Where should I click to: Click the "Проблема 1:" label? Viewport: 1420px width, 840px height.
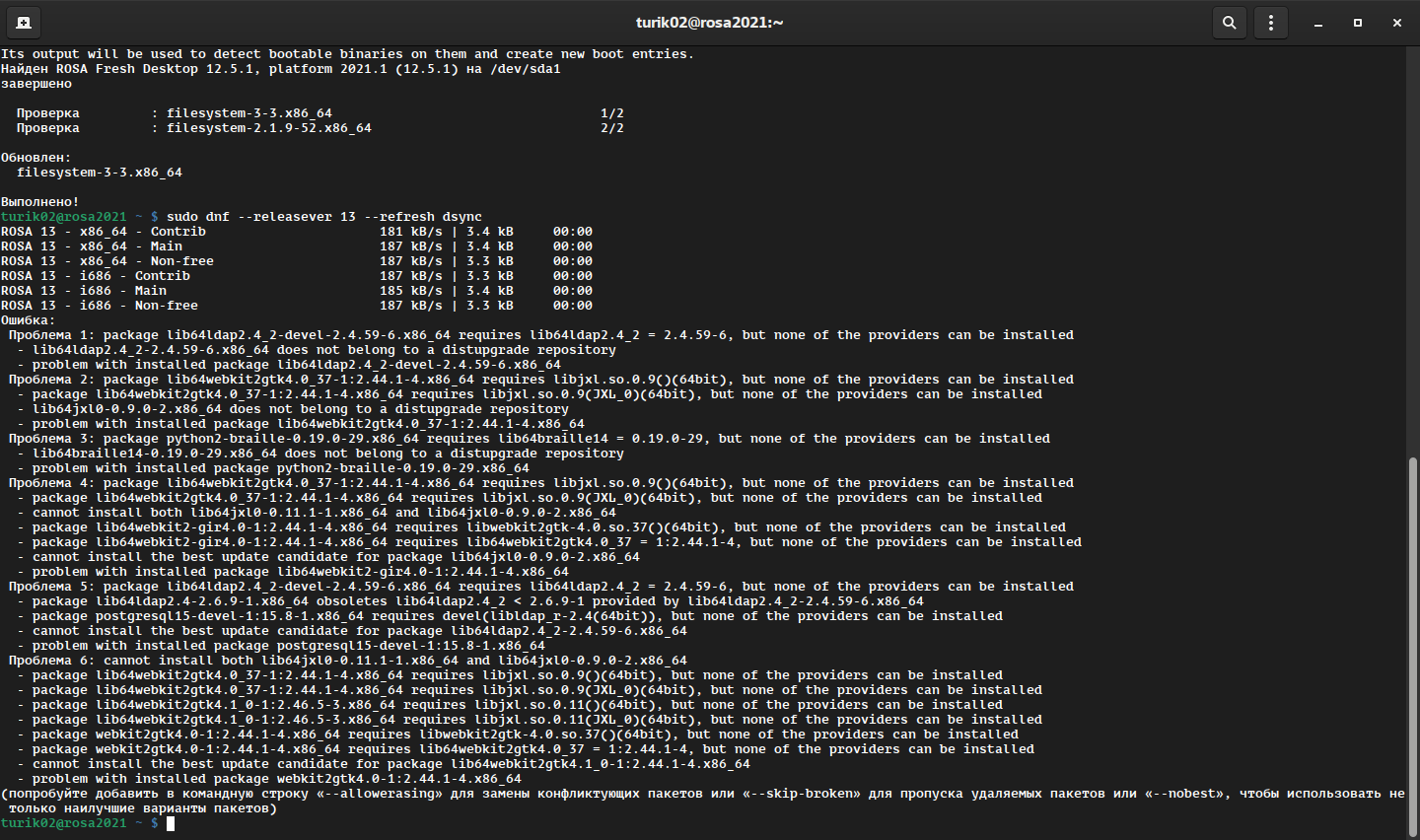click(x=52, y=335)
